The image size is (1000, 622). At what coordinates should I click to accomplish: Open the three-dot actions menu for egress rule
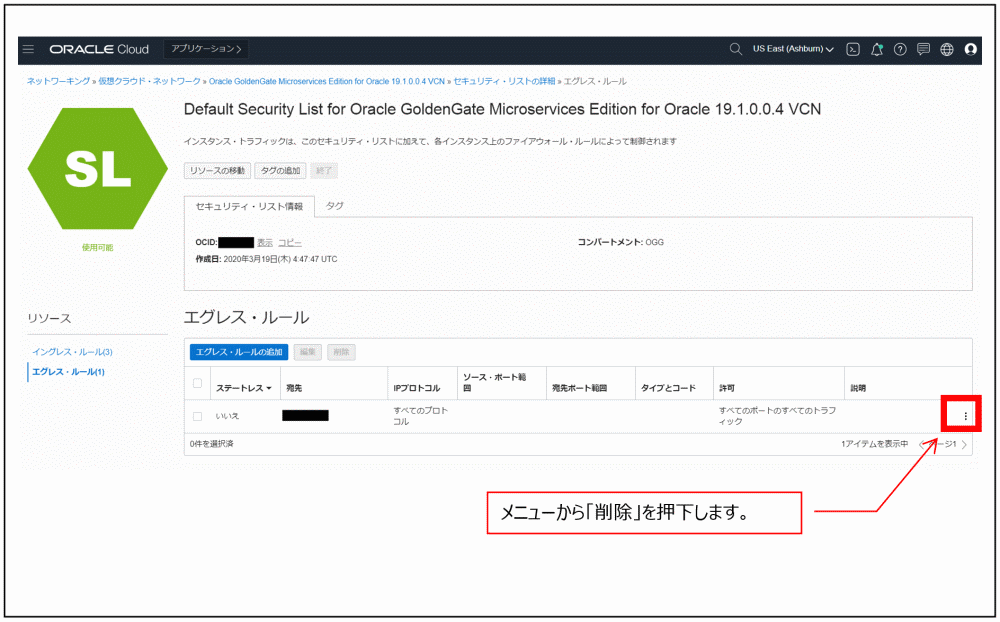point(965,416)
